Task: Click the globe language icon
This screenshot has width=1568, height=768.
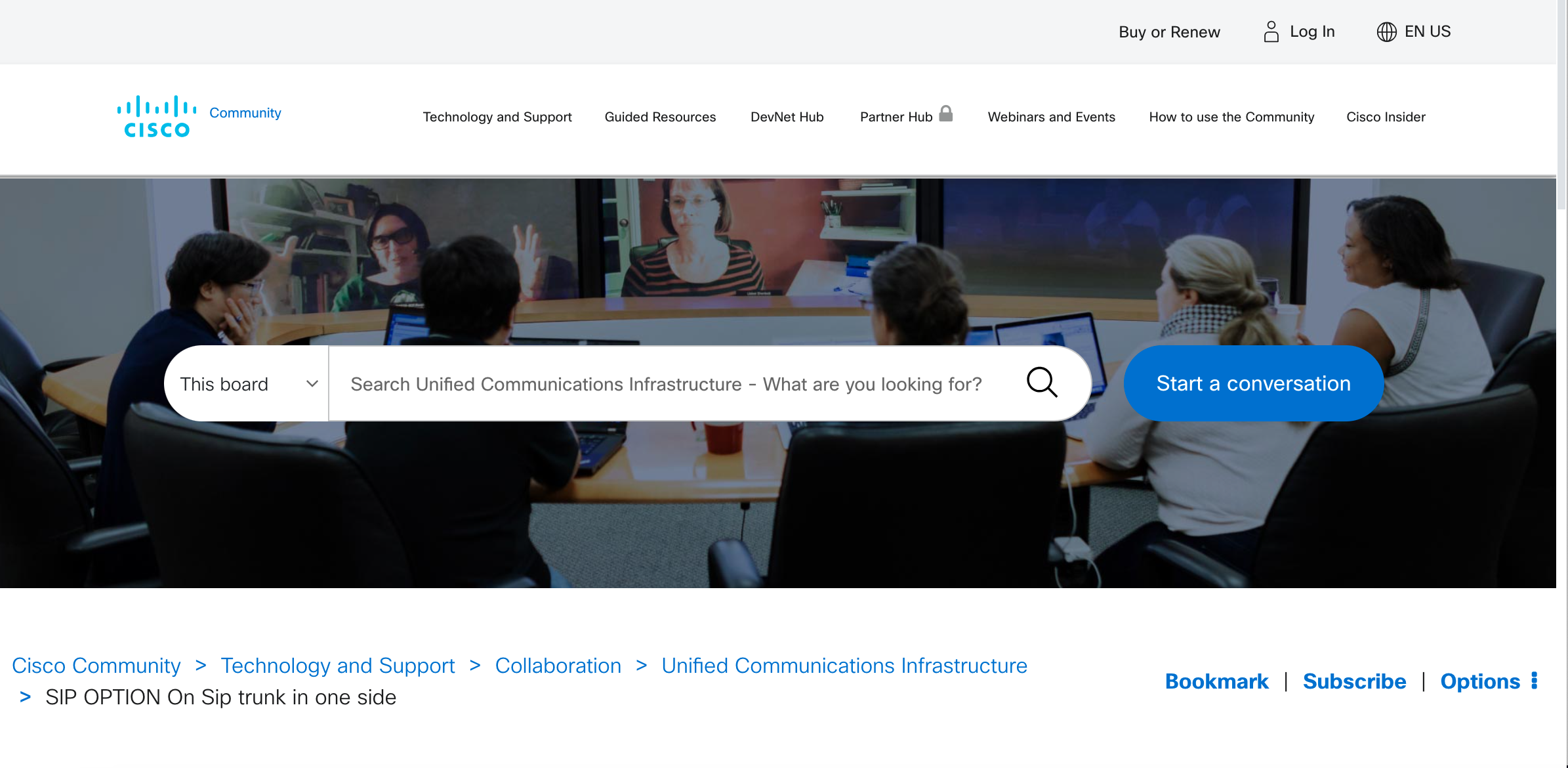Action: click(1386, 32)
